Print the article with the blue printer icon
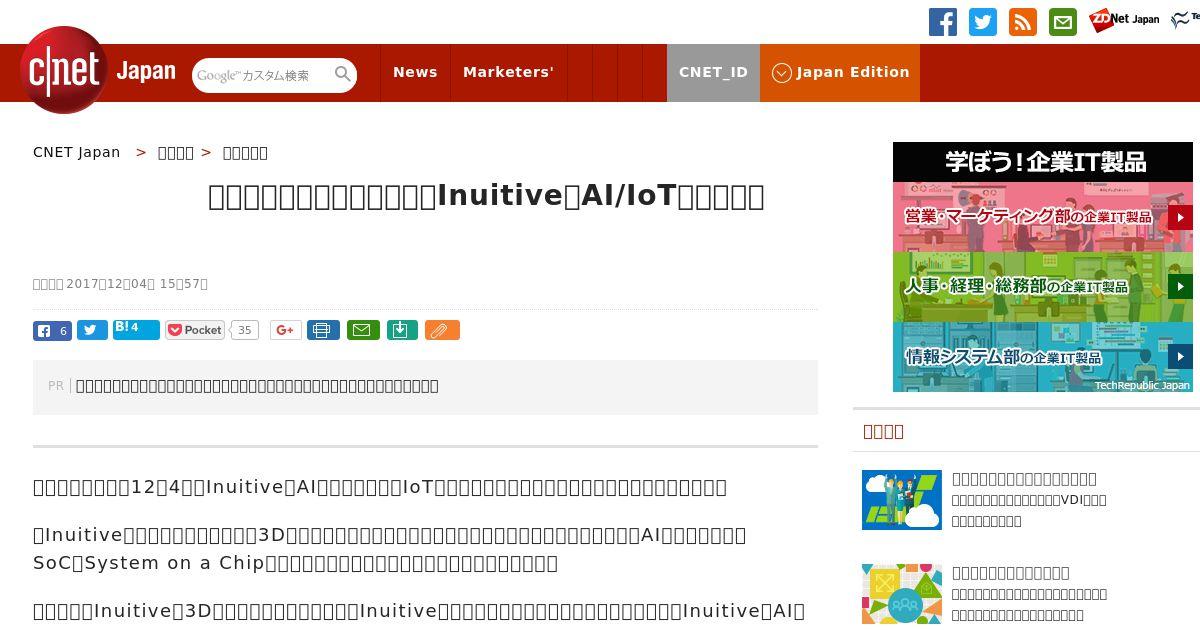The width and height of the screenshot is (1200, 630). 323,330
